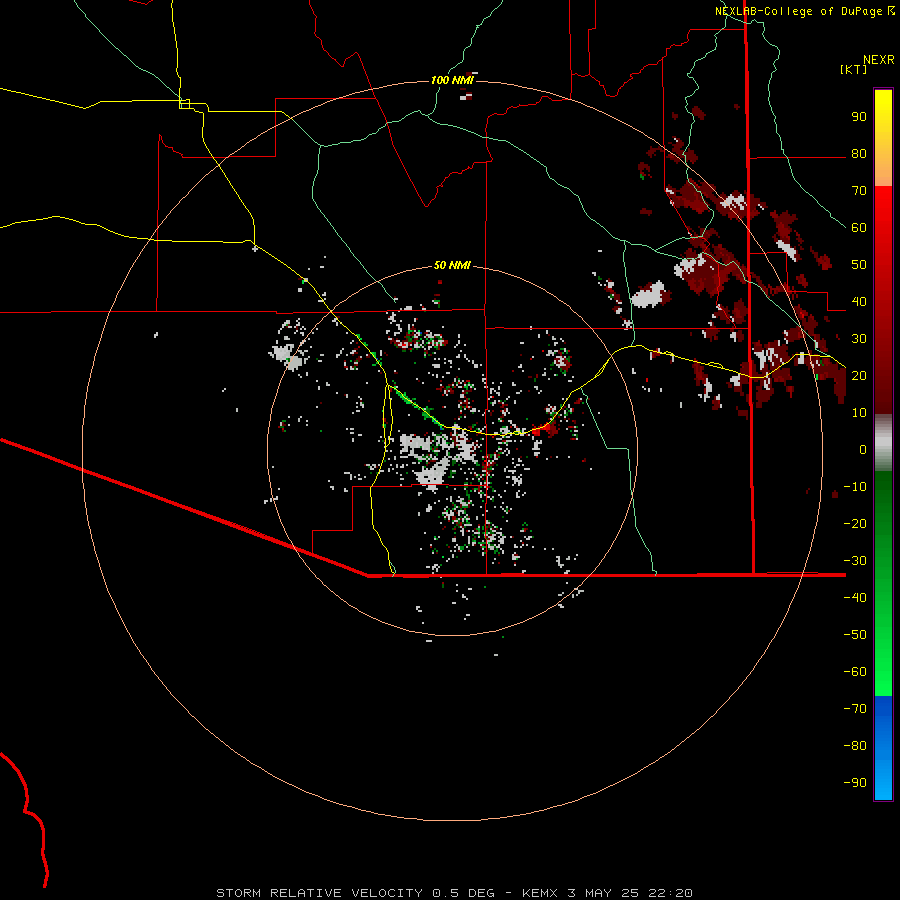Click the 60 value on the velocity scale
The image size is (900, 900).
[x=859, y=227]
